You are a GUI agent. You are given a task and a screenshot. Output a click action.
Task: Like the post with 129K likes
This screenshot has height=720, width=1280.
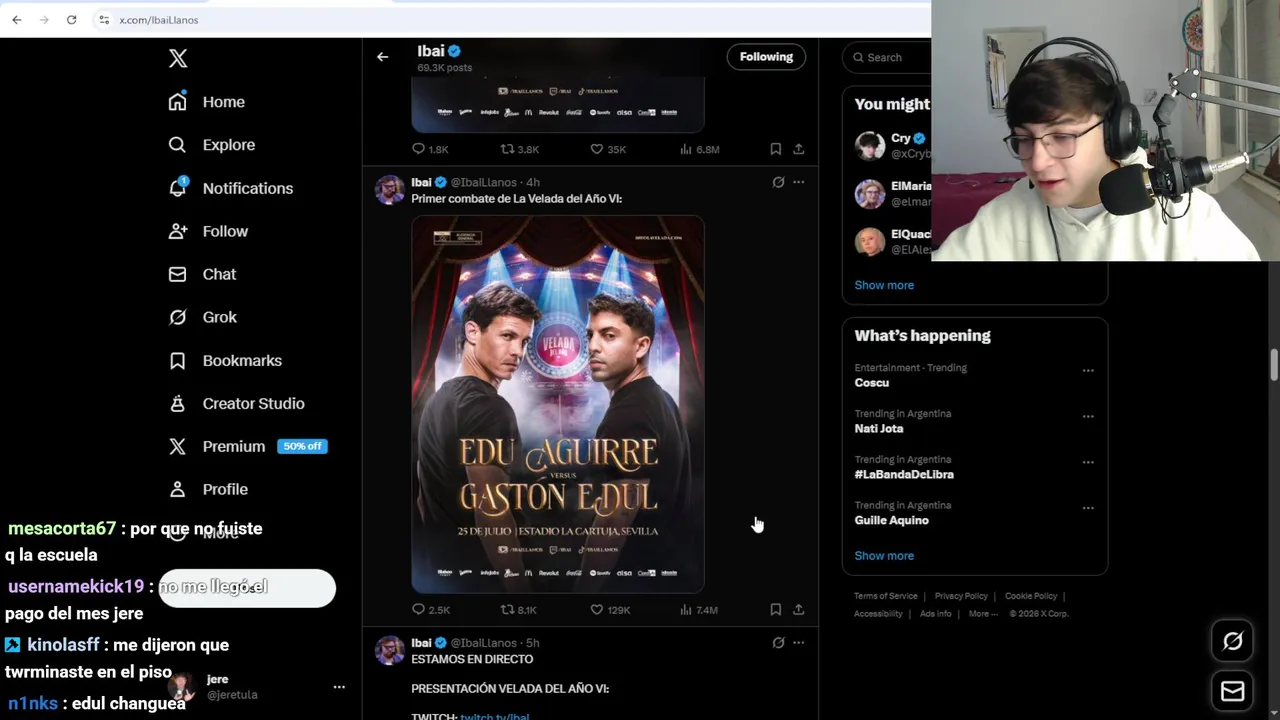(x=609, y=609)
